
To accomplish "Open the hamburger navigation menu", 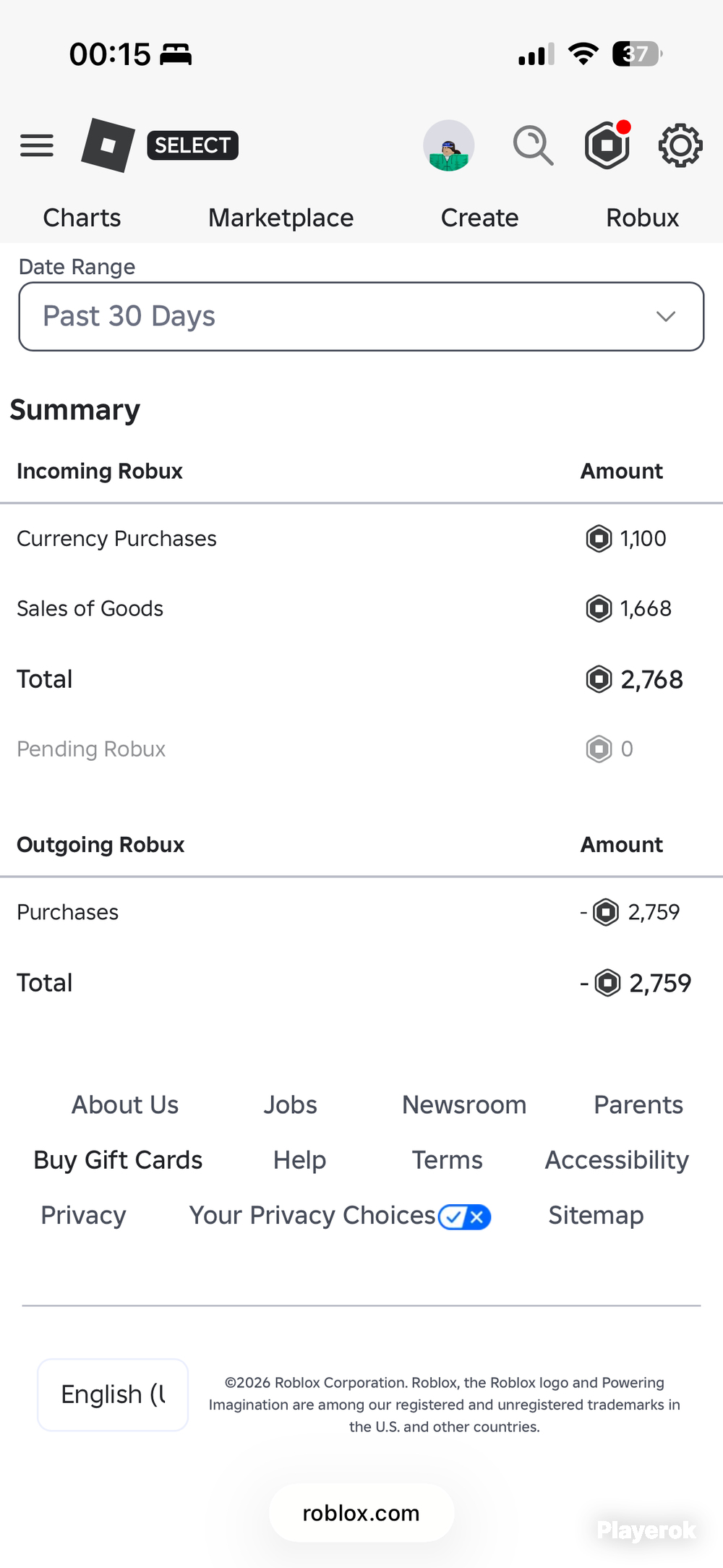I will 37,145.
